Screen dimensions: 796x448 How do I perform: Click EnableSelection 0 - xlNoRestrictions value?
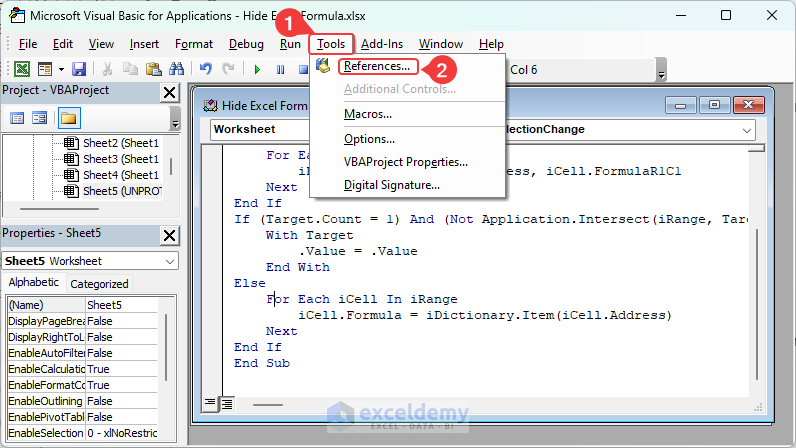click(x=122, y=433)
